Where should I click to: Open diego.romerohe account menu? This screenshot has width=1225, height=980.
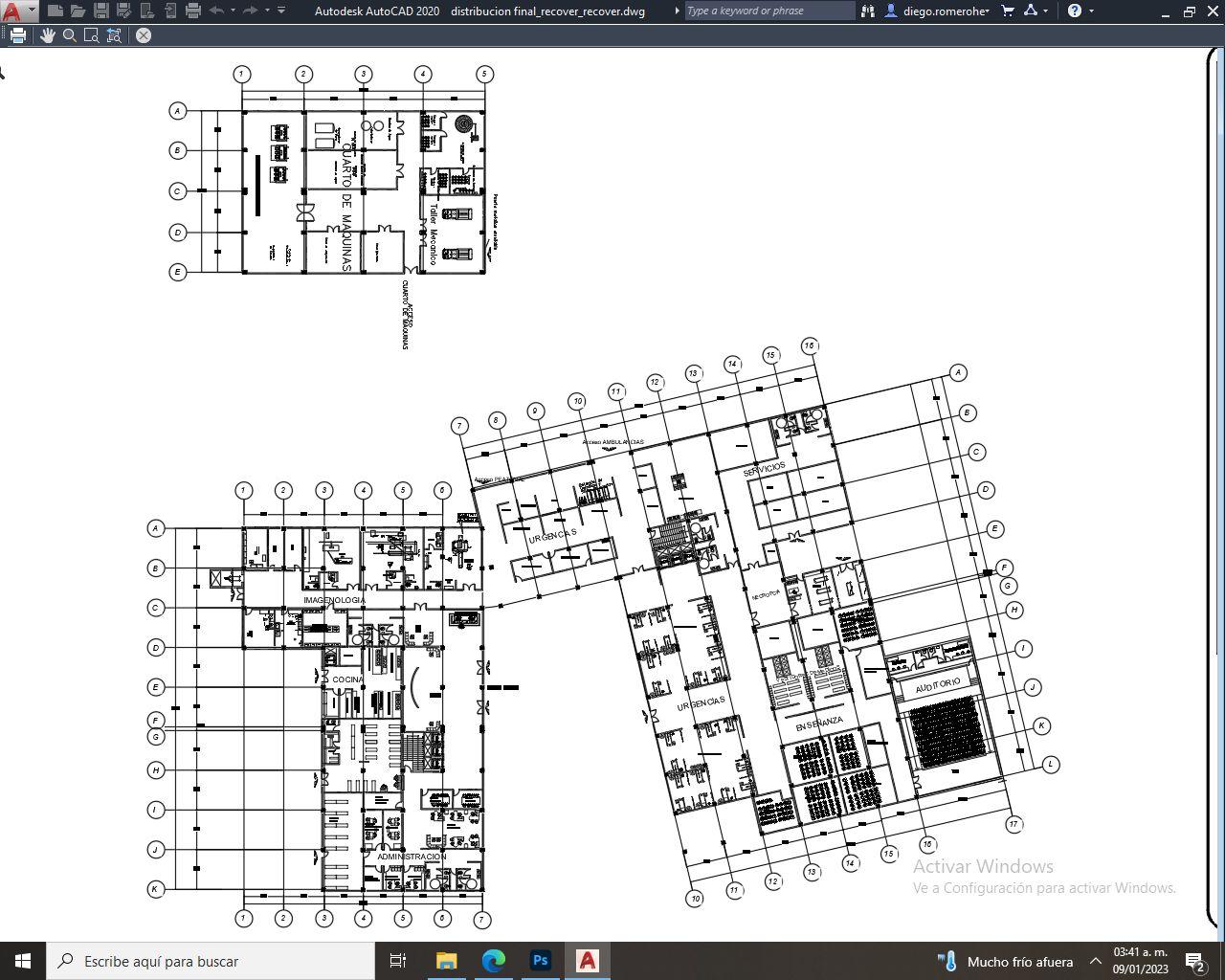(937, 11)
